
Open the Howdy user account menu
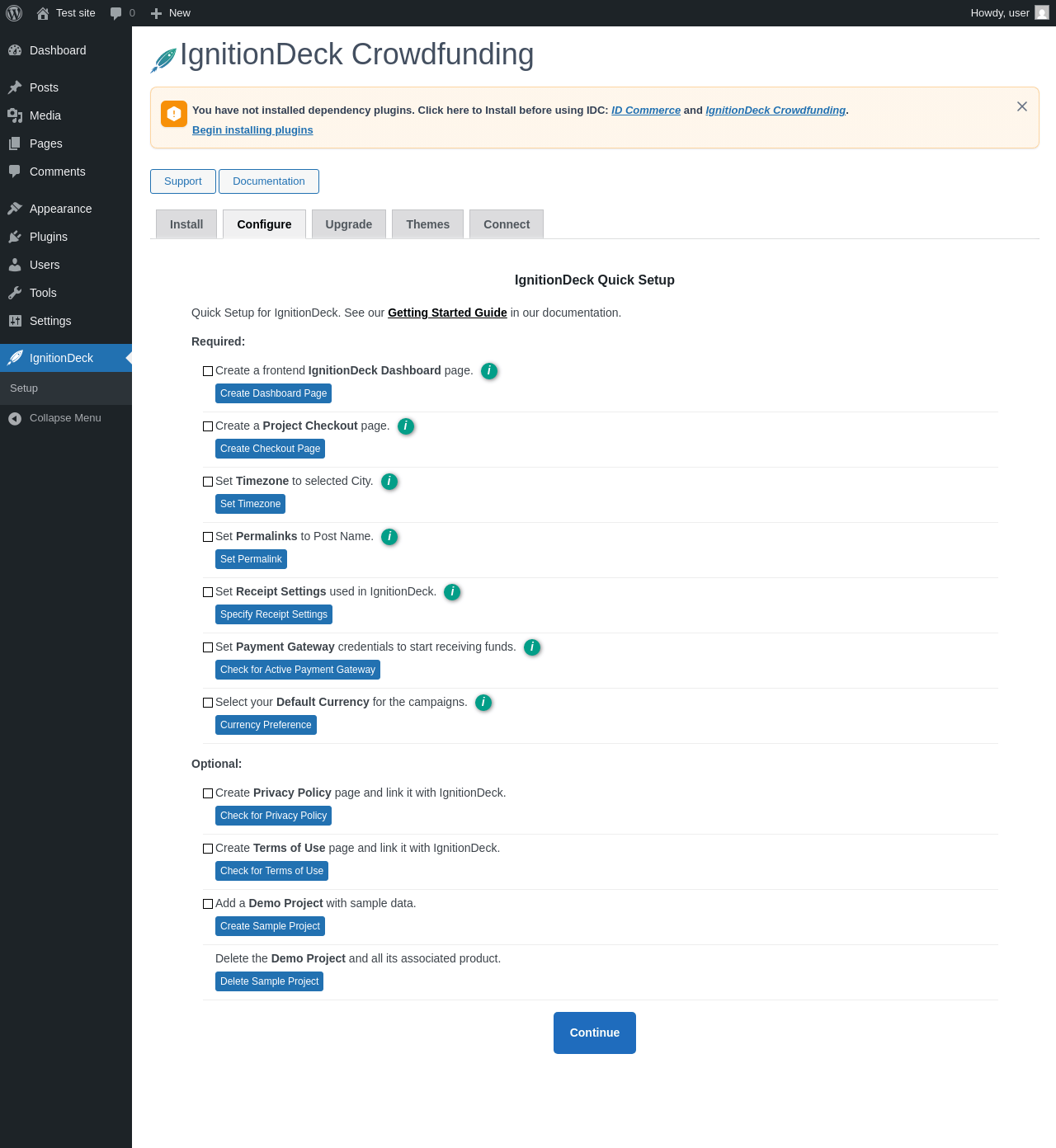click(1000, 13)
